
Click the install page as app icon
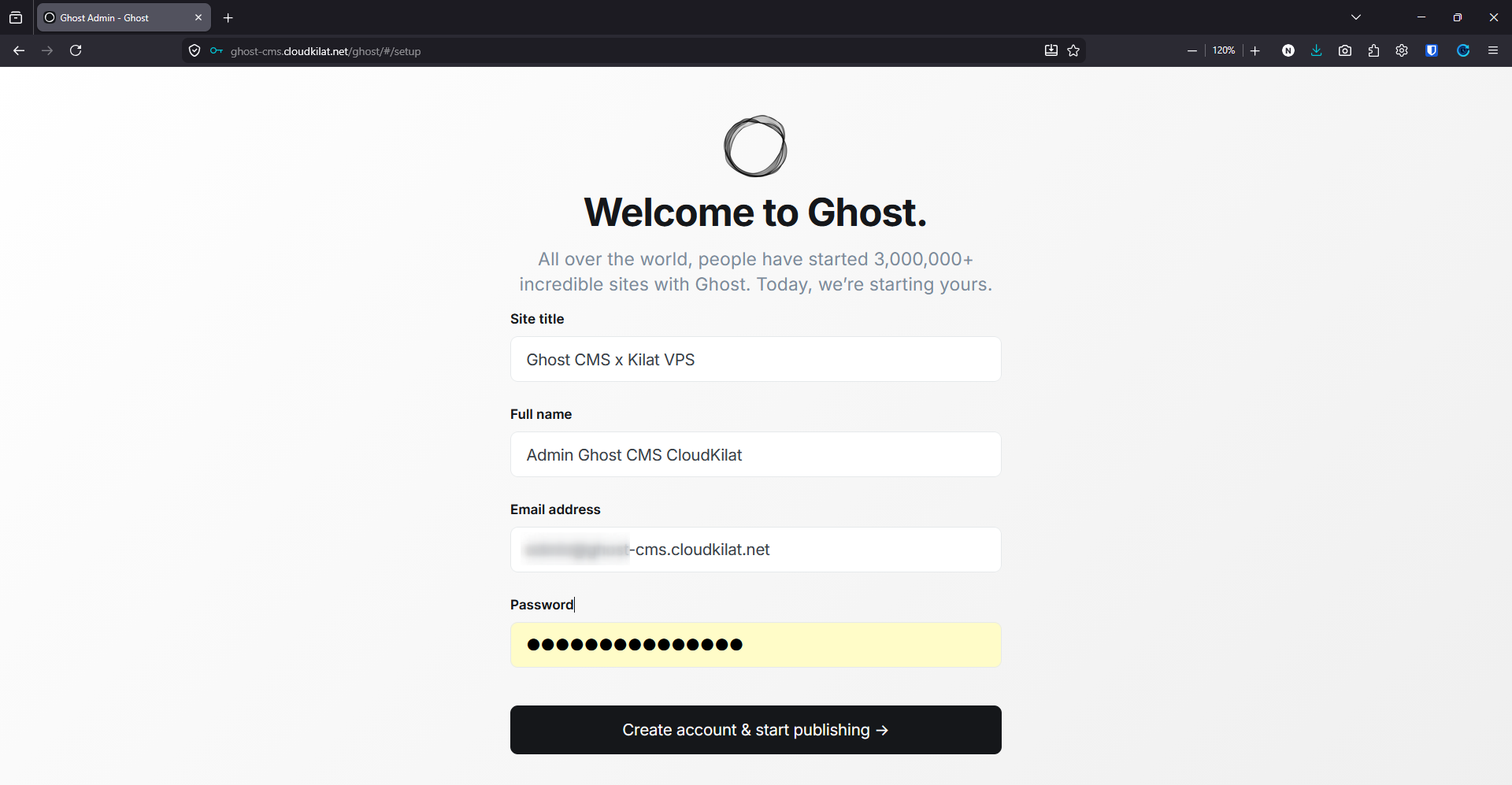(x=1051, y=50)
